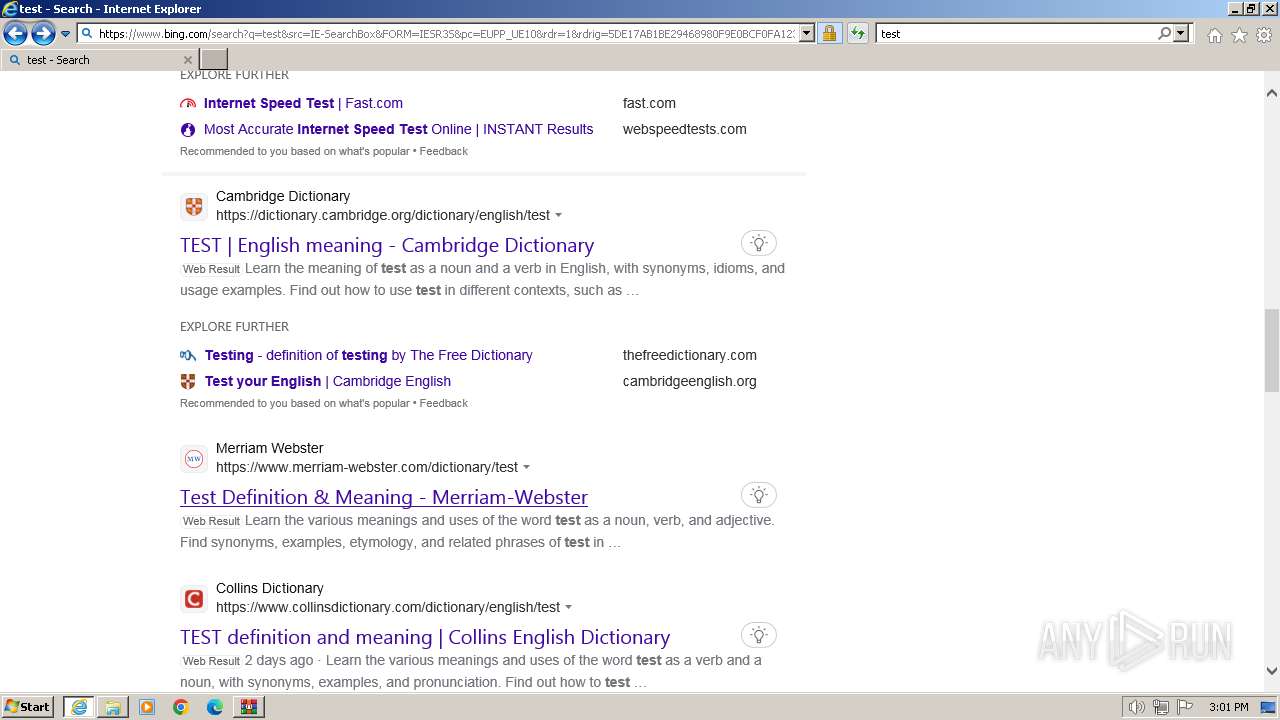Launch Microsoft Edge from the taskbar
Viewport: 1280px width, 720px height.
point(215,707)
